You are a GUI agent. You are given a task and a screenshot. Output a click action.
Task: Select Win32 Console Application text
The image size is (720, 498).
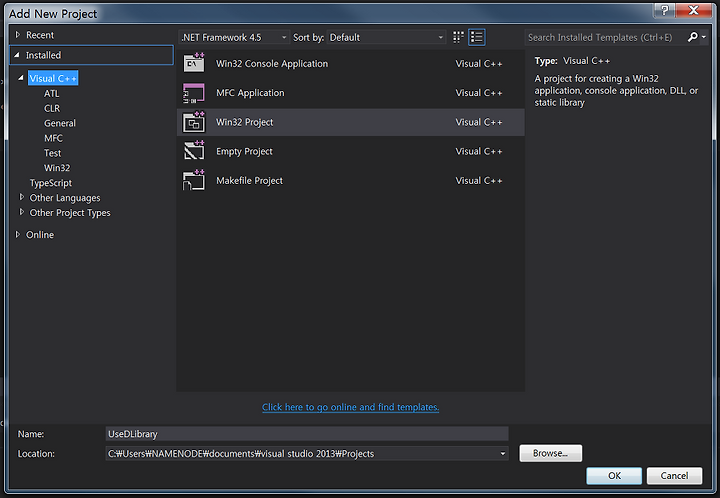point(272,64)
